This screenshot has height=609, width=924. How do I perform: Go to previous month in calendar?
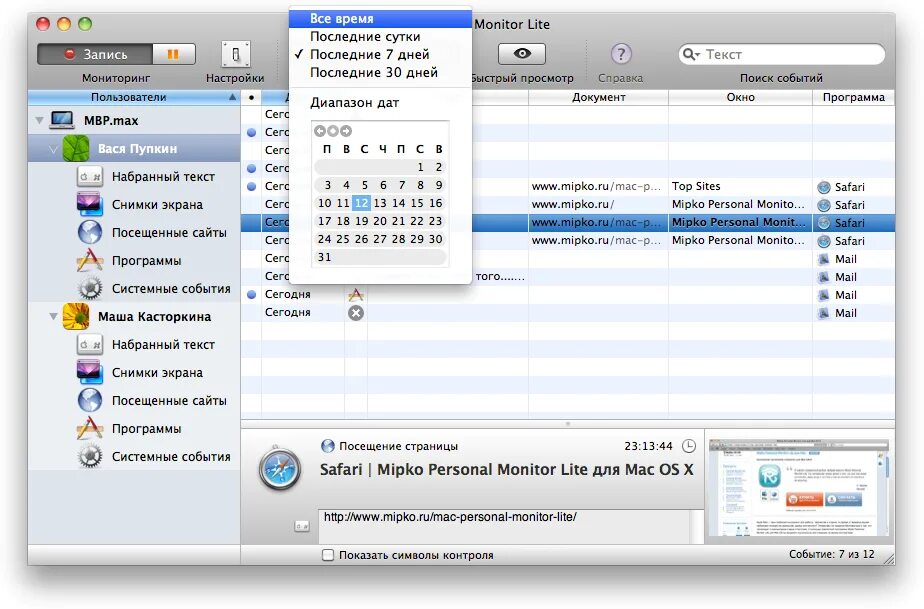[x=319, y=131]
